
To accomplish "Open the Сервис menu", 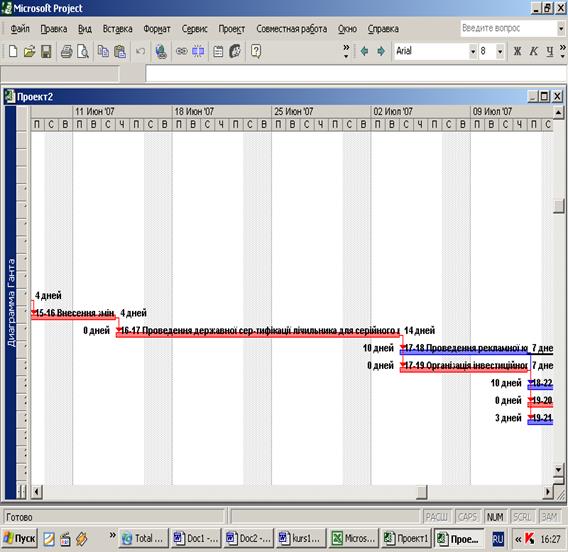I will click(195, 29).
